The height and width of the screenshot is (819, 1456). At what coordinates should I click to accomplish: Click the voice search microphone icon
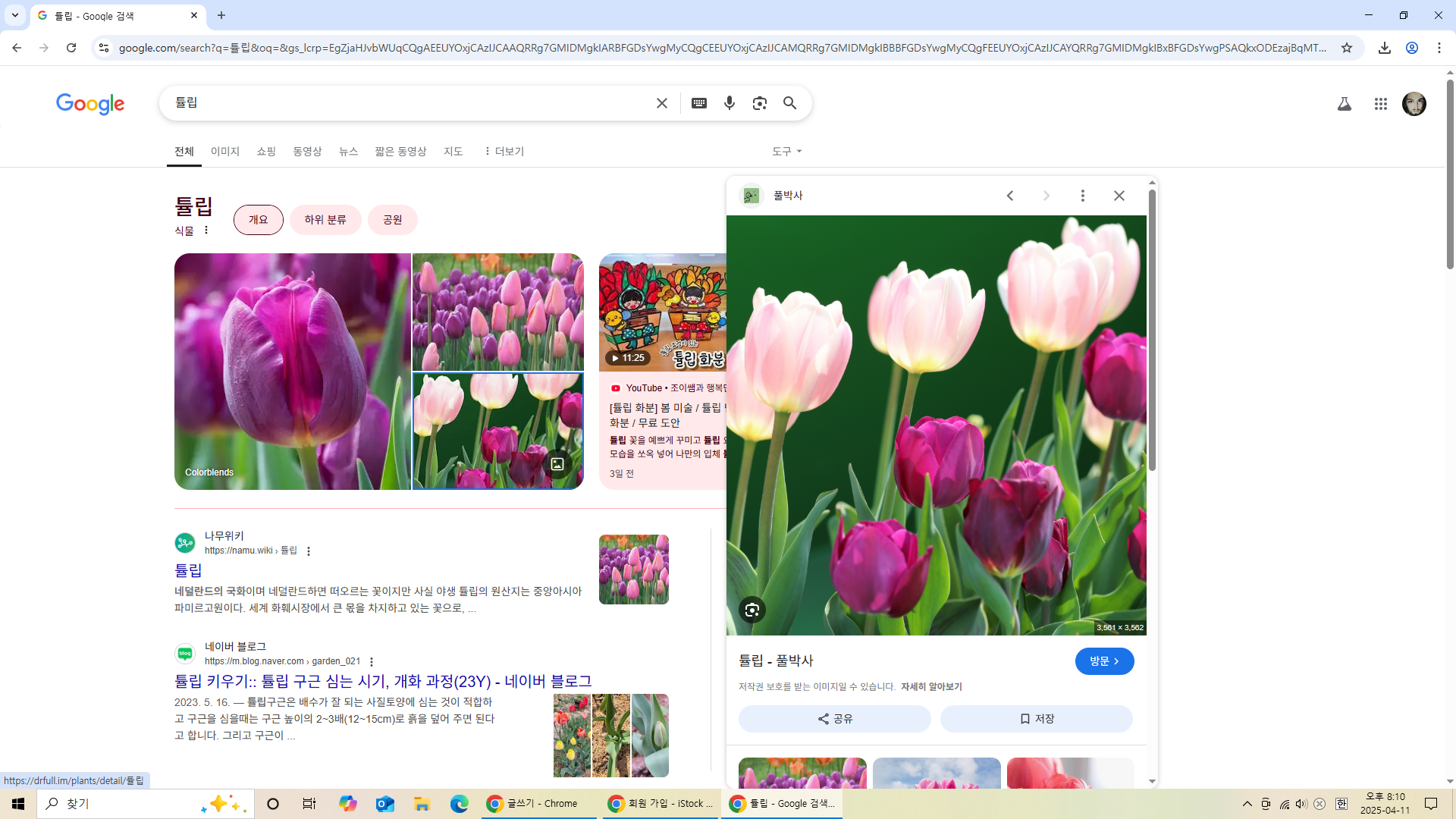pos(730,103)
